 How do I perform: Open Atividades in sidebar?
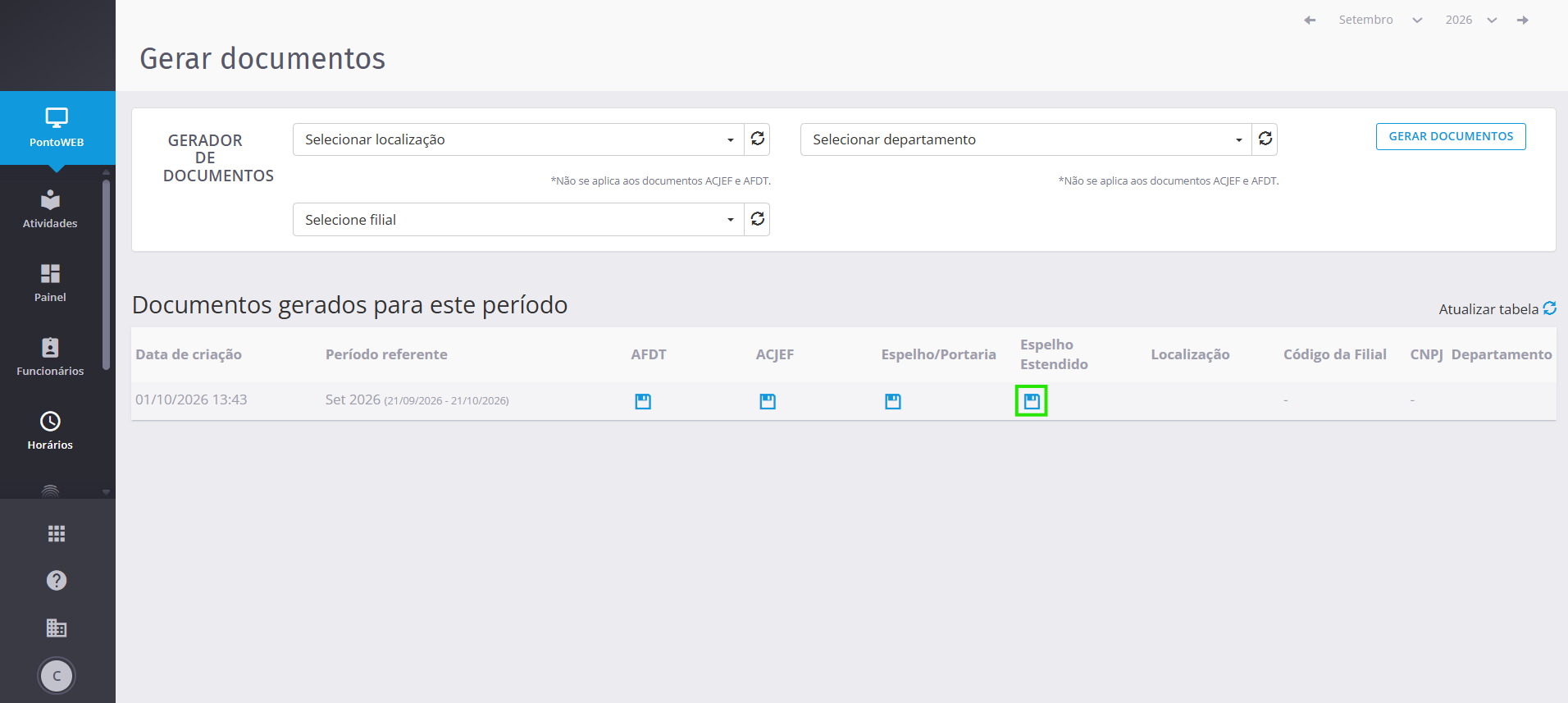(50, 209)
